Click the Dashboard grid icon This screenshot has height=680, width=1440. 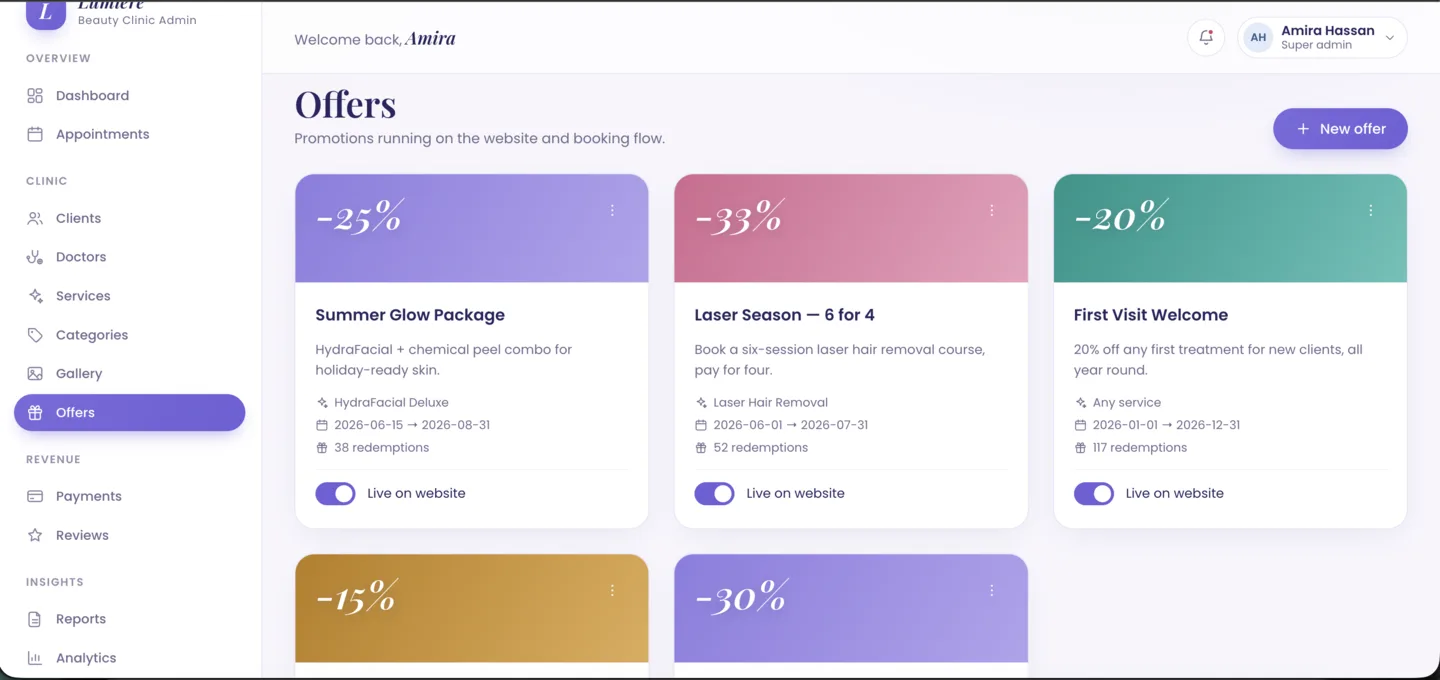point(35,96)
